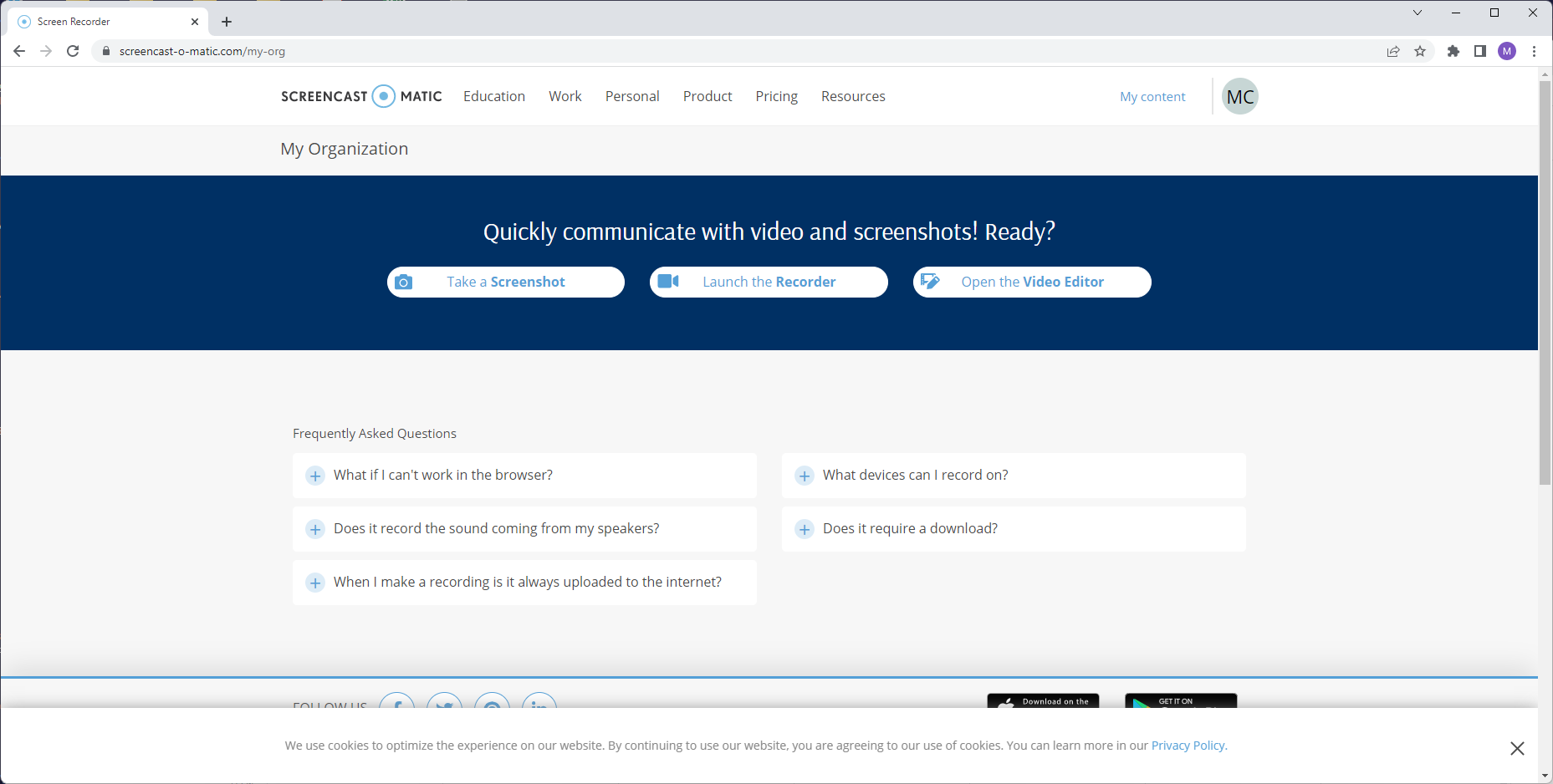Open a new browser tab
The image size is (1553, 784).
pyautogui.click(x=227, y=22)
